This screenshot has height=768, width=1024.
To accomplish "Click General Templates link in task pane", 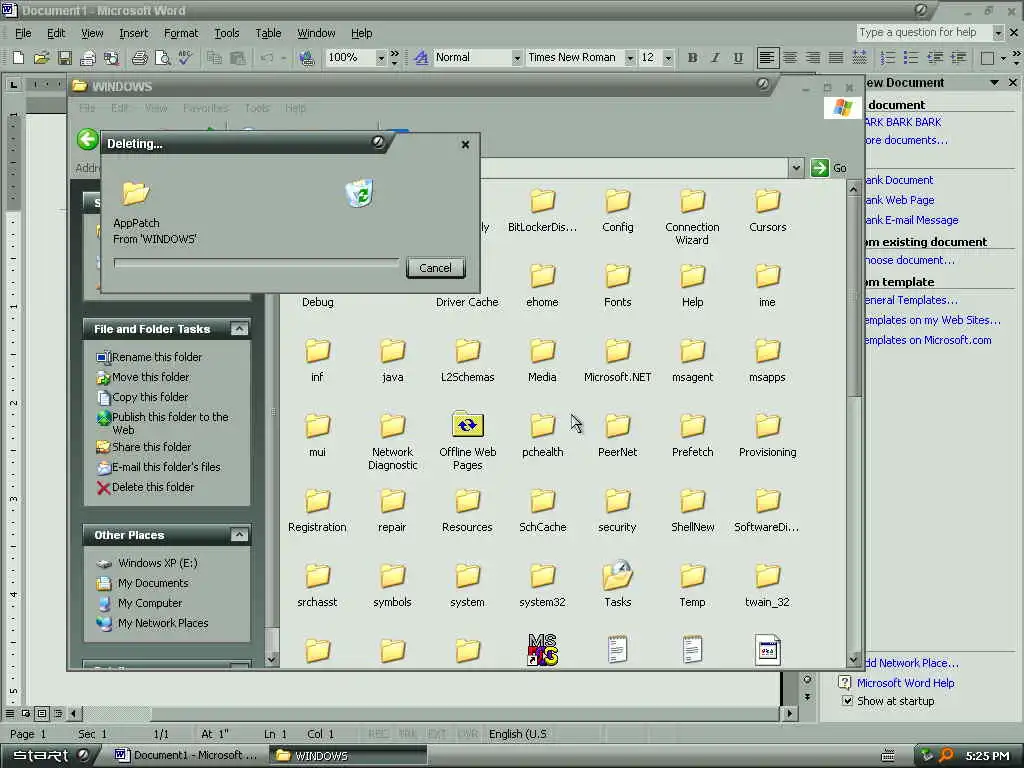I will click(x=910, y=300).
